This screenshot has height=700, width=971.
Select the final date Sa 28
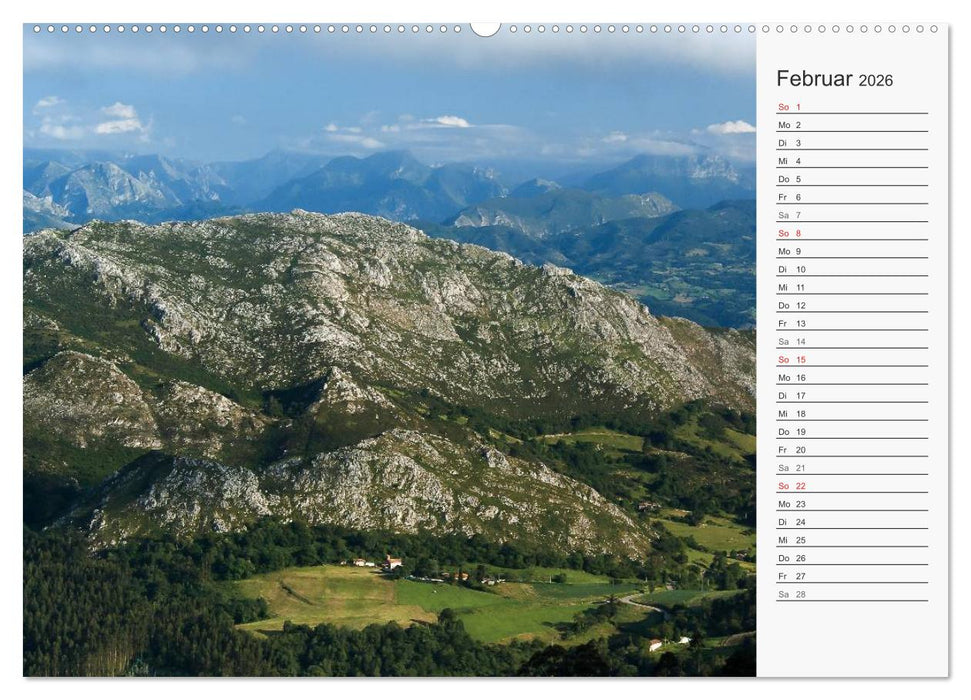788,595
